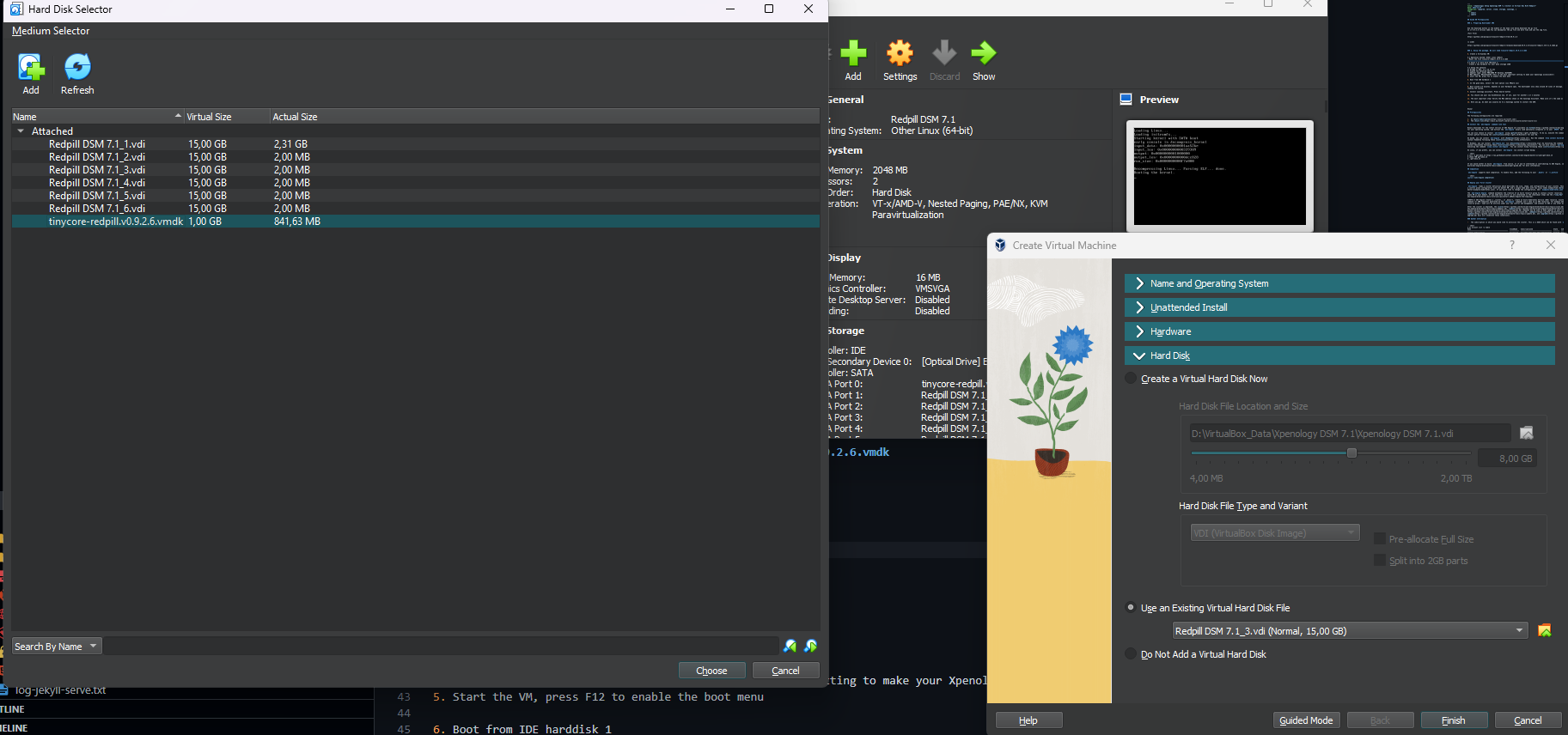Select tinycore-redpill.v0.9.2.6.vmdk row
The image size is (1568, 735).
(x=416, y=222)
